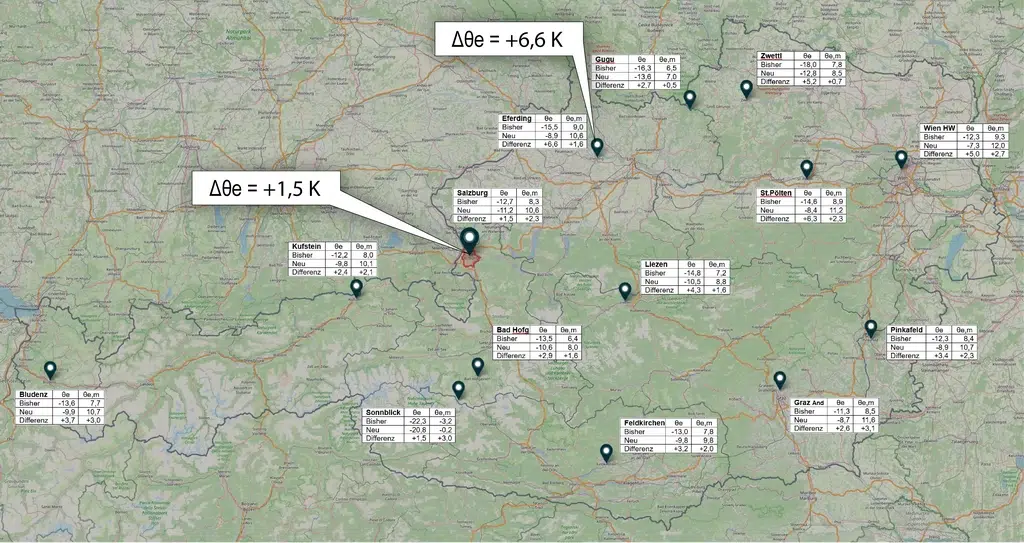Click the -16,3 value in the Gugu table
The height and width of the screenshot is (543, 1024).
[x=642, y=68]
